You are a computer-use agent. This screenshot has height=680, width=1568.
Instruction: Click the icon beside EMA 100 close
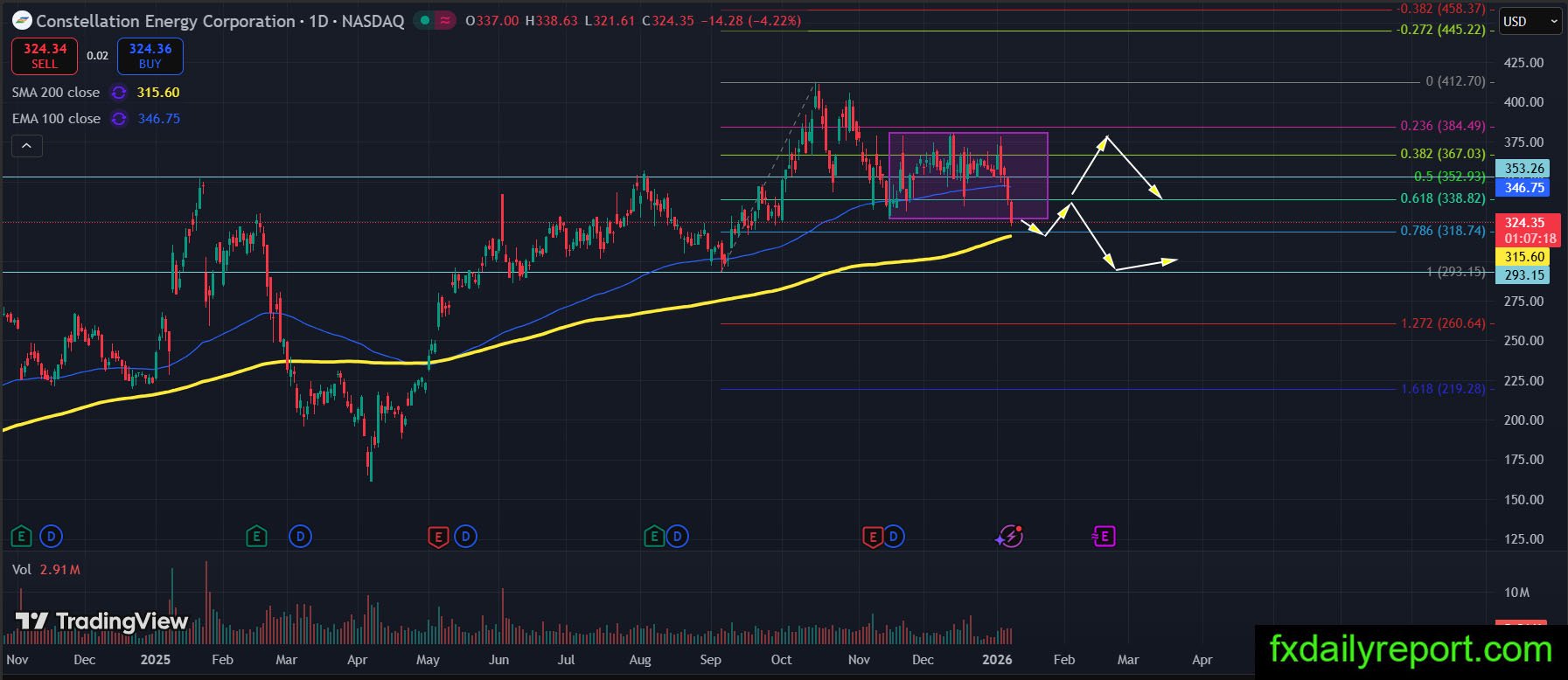[119, 119]
